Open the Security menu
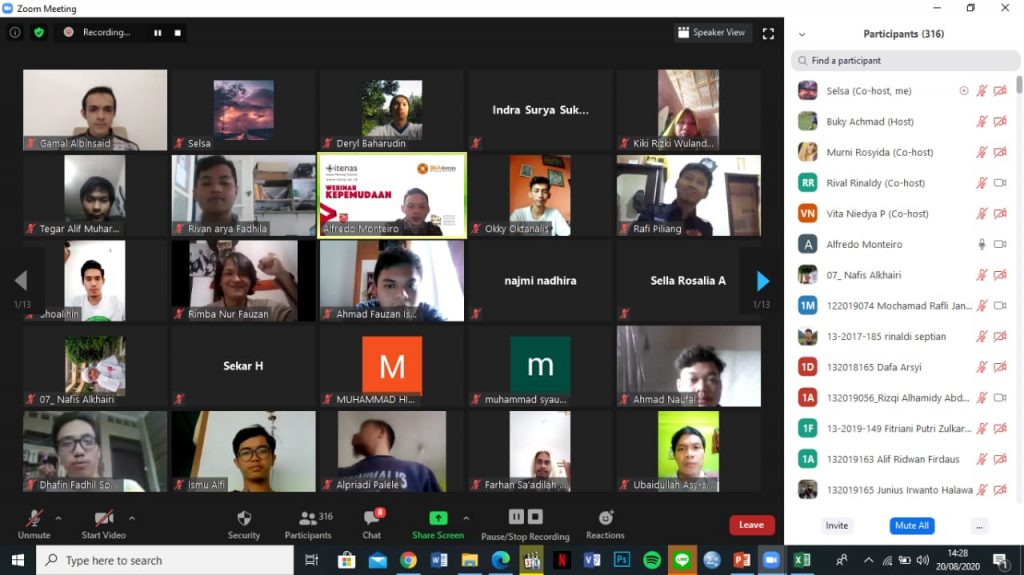 click(x=244, y=525)
